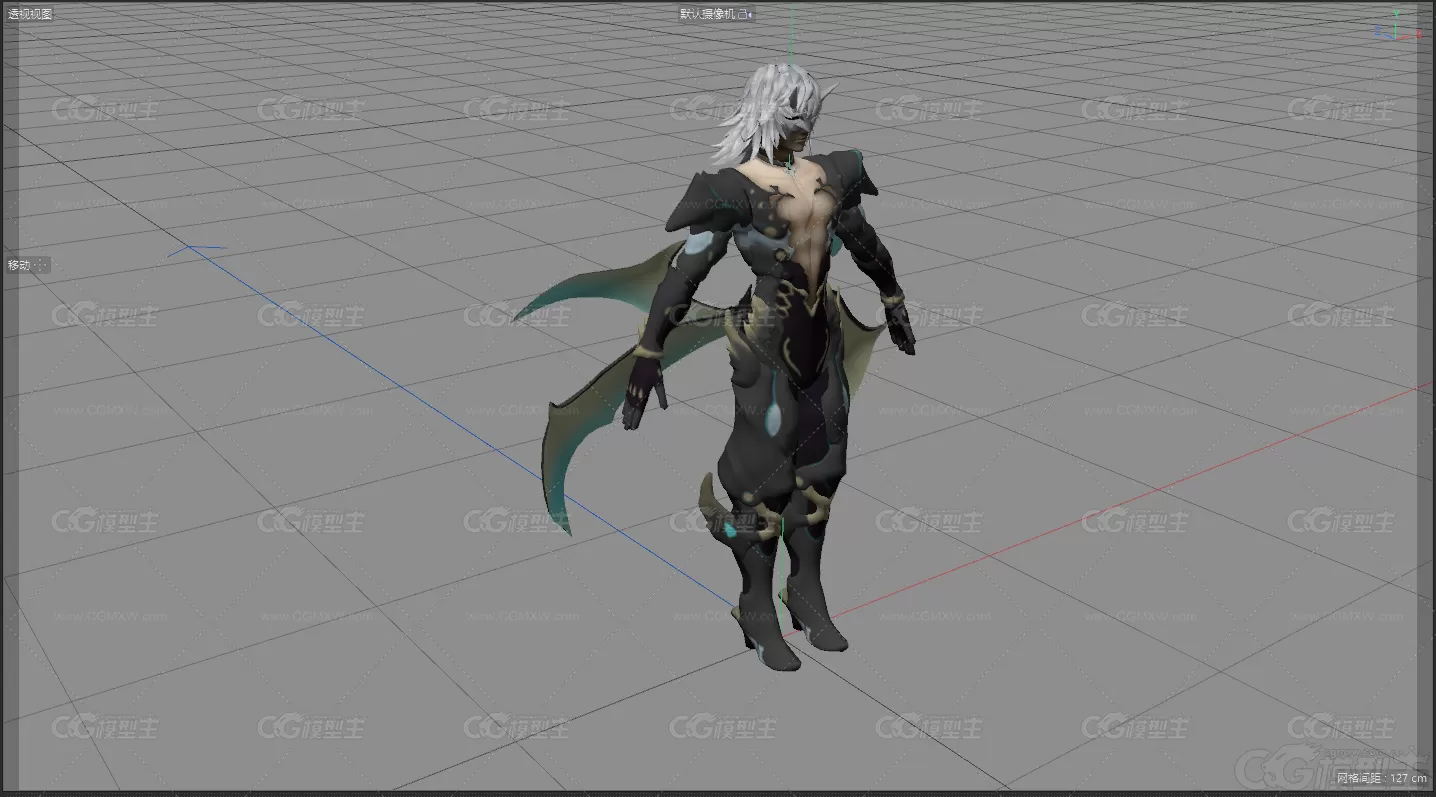Image resolution: width=1436 pixels, height=797 pixels.
Task: Click the camera icon beside 默认摄像机
Action: pos(745,14)
